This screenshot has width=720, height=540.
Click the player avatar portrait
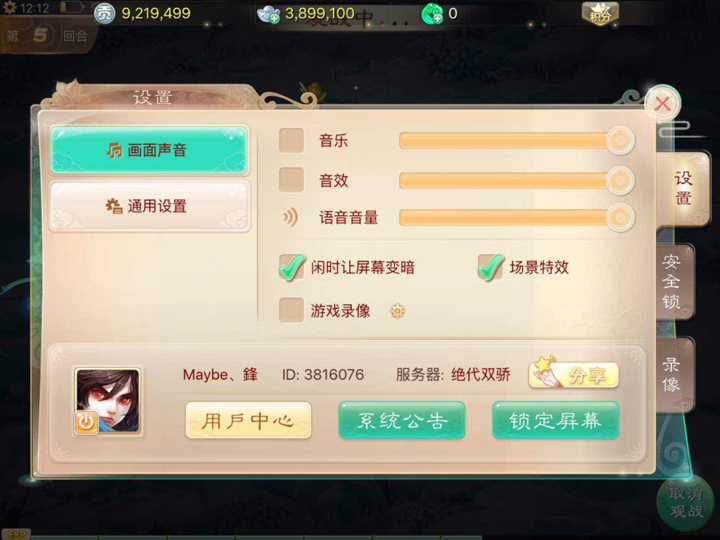coord(108,401)
